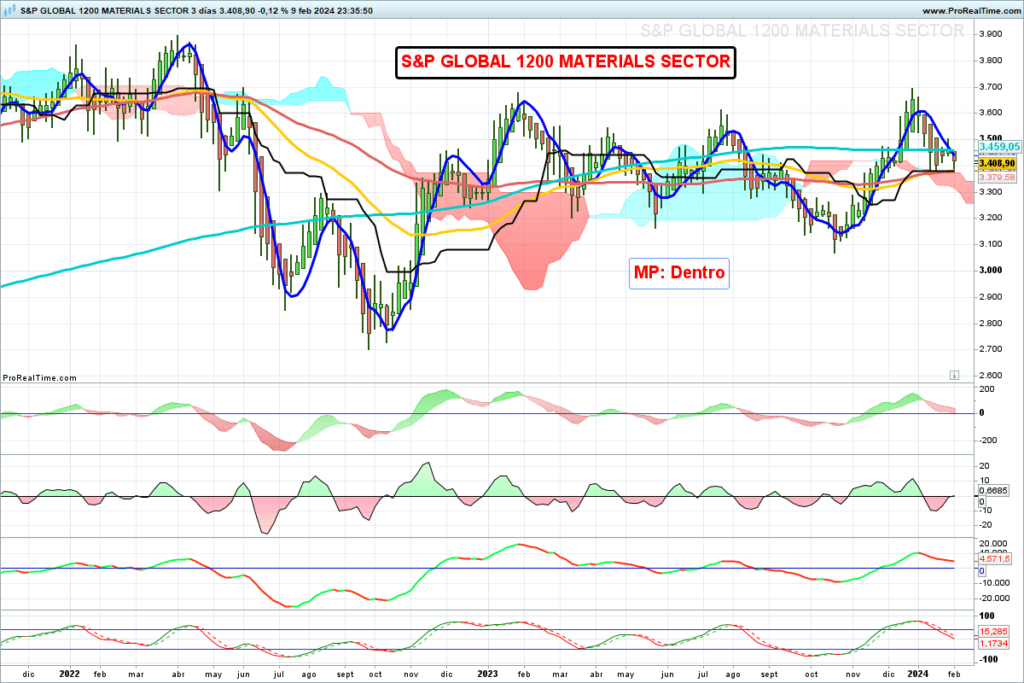Click the candlestick chart icon in title bar
1024x683 pixels.
click(x=9, y=10)
